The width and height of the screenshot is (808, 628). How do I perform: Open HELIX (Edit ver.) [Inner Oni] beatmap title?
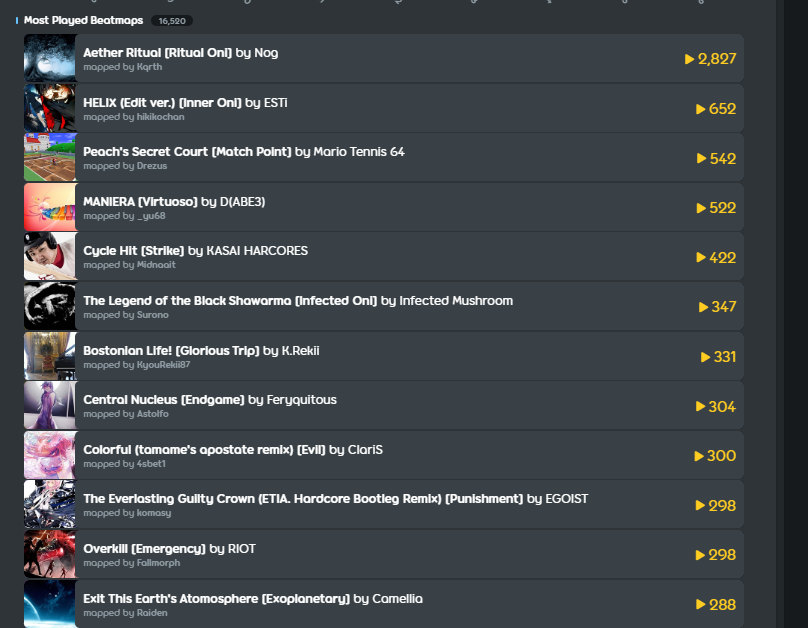click(x=162, y=103)
